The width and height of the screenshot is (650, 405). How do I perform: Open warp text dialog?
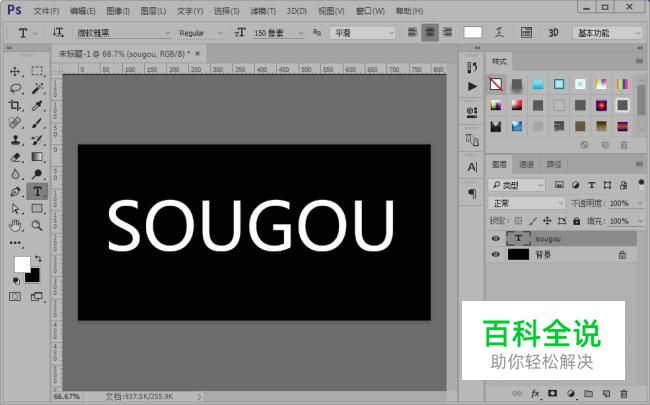click(500, 32)
